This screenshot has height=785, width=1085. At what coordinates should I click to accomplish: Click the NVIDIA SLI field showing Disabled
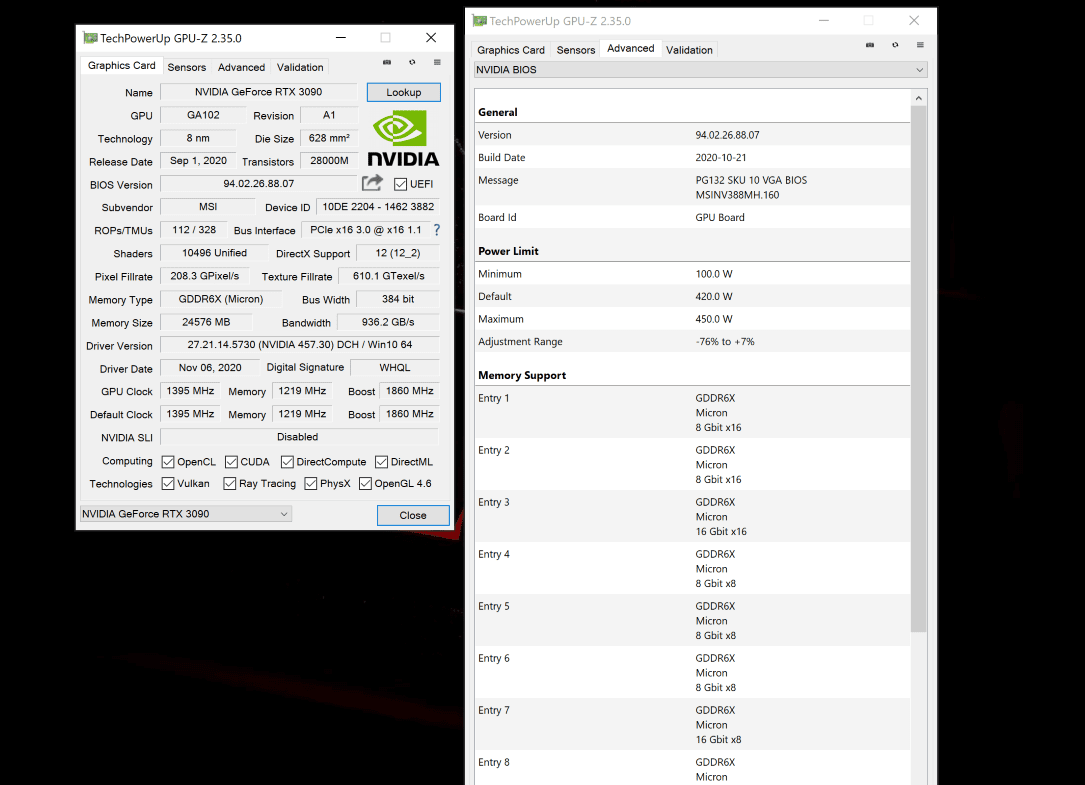coord(300,437)
